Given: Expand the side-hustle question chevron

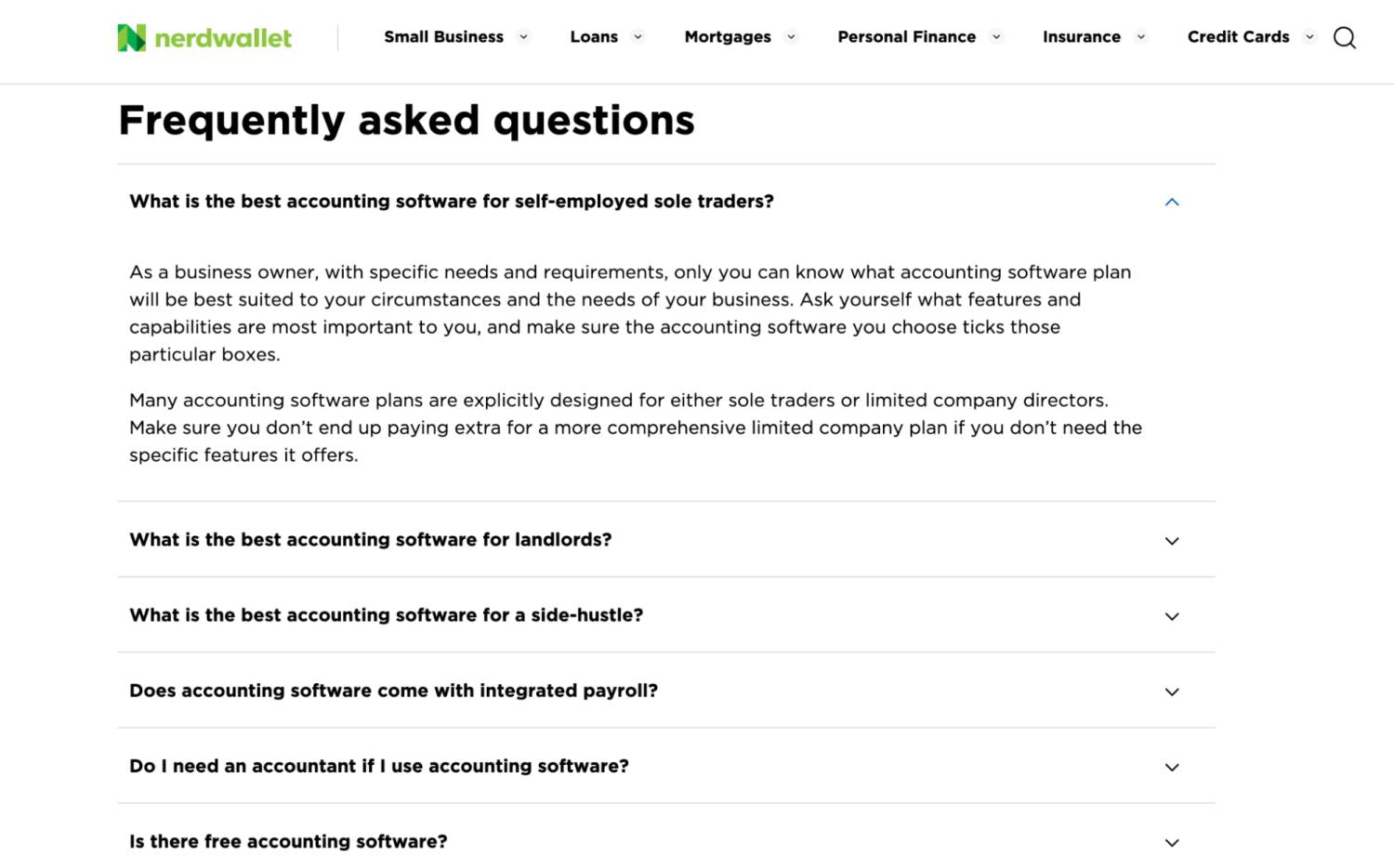Looking at the screenshot, I should click(1172, 616).
